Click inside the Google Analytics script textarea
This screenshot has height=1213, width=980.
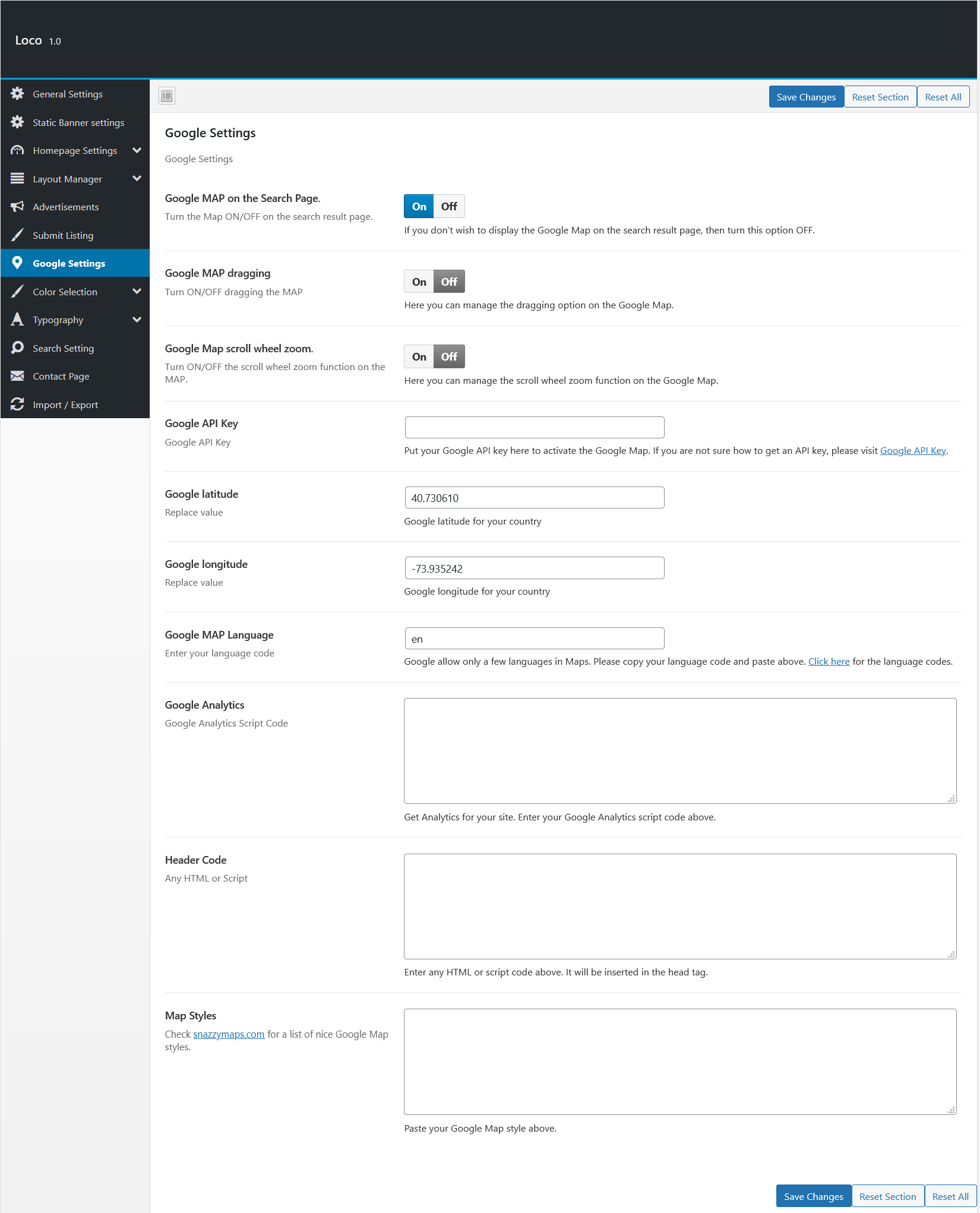680,751
